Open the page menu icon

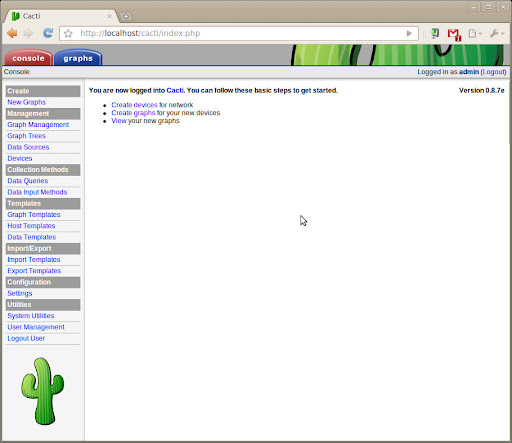click(x=475, y=33)
